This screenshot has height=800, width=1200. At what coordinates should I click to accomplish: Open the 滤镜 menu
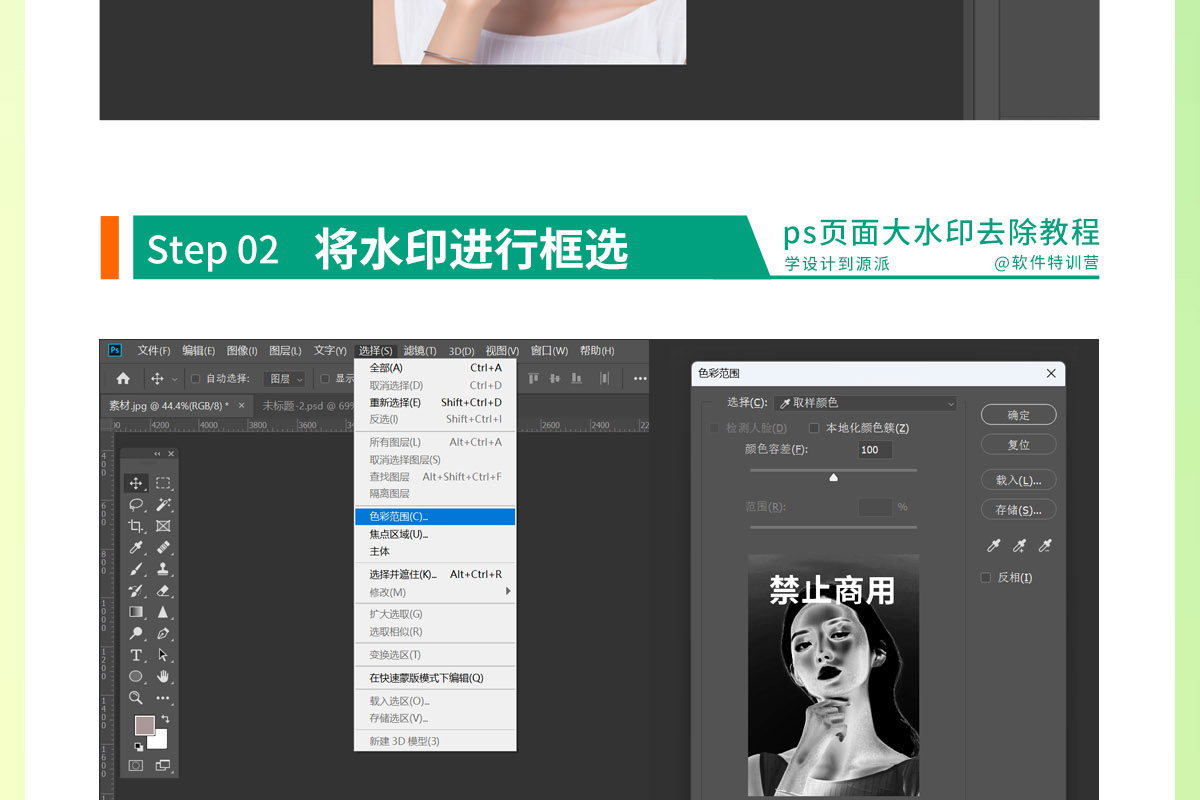[419, 351]
